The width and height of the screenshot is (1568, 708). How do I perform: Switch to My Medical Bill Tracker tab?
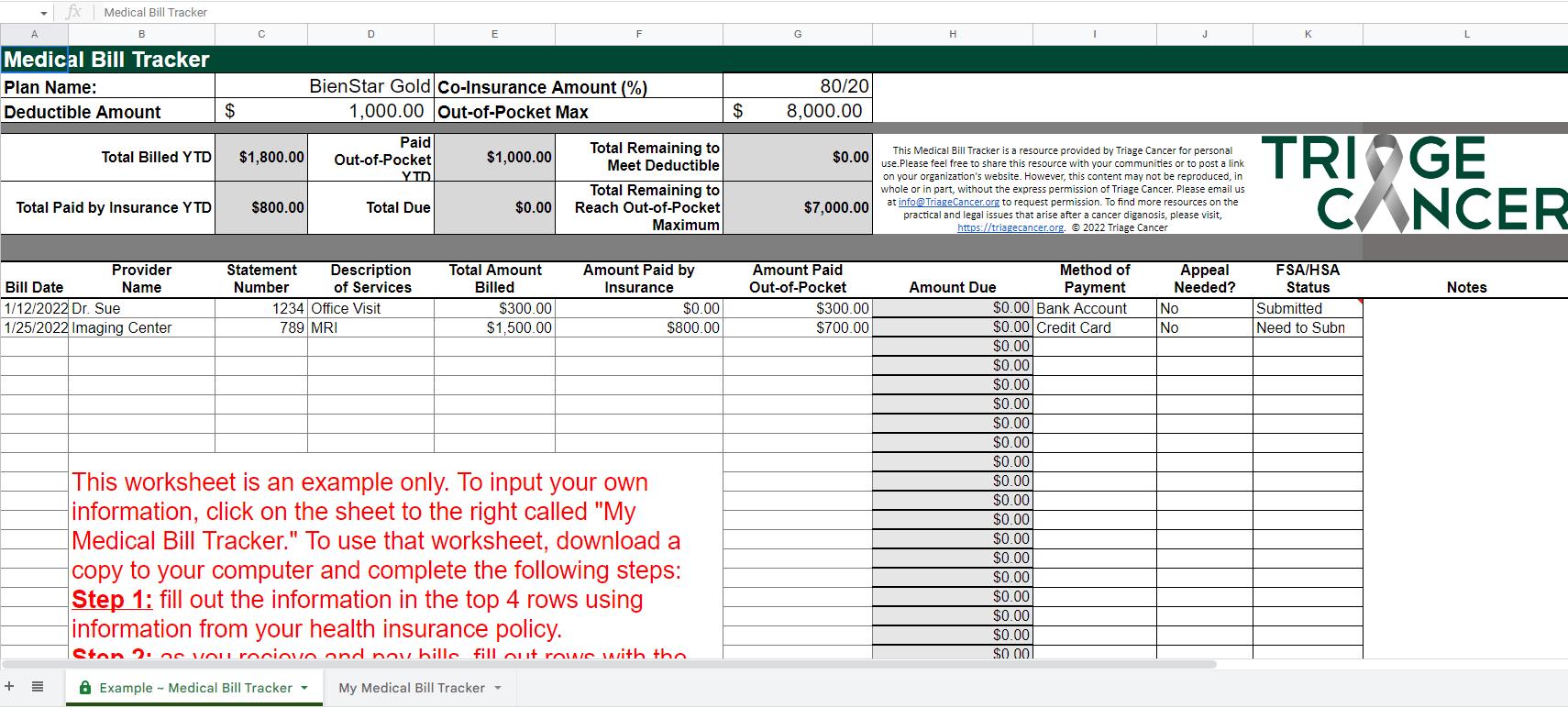tap(412, 688)
